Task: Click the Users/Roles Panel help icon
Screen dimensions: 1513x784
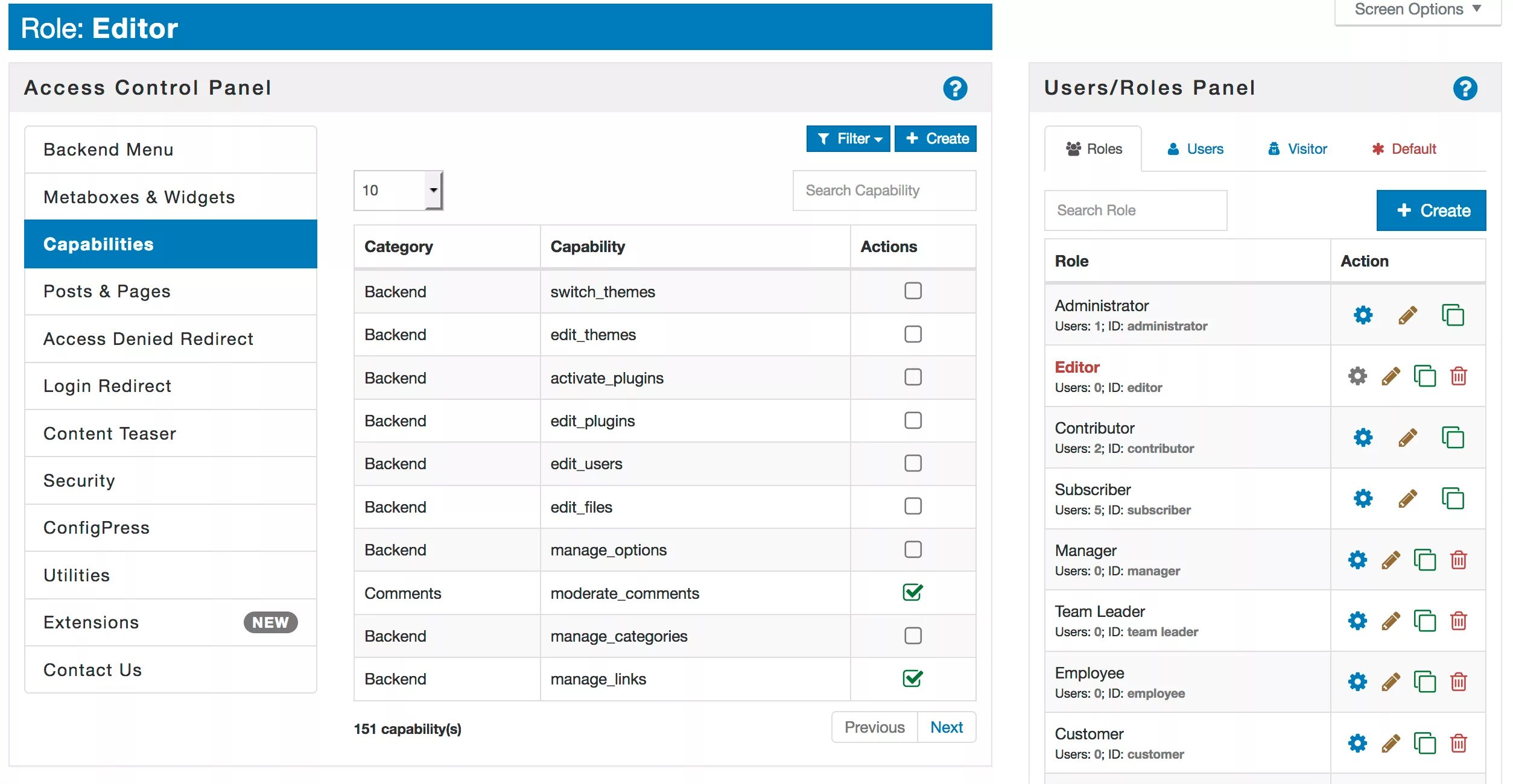Action: click(1464, 89)
